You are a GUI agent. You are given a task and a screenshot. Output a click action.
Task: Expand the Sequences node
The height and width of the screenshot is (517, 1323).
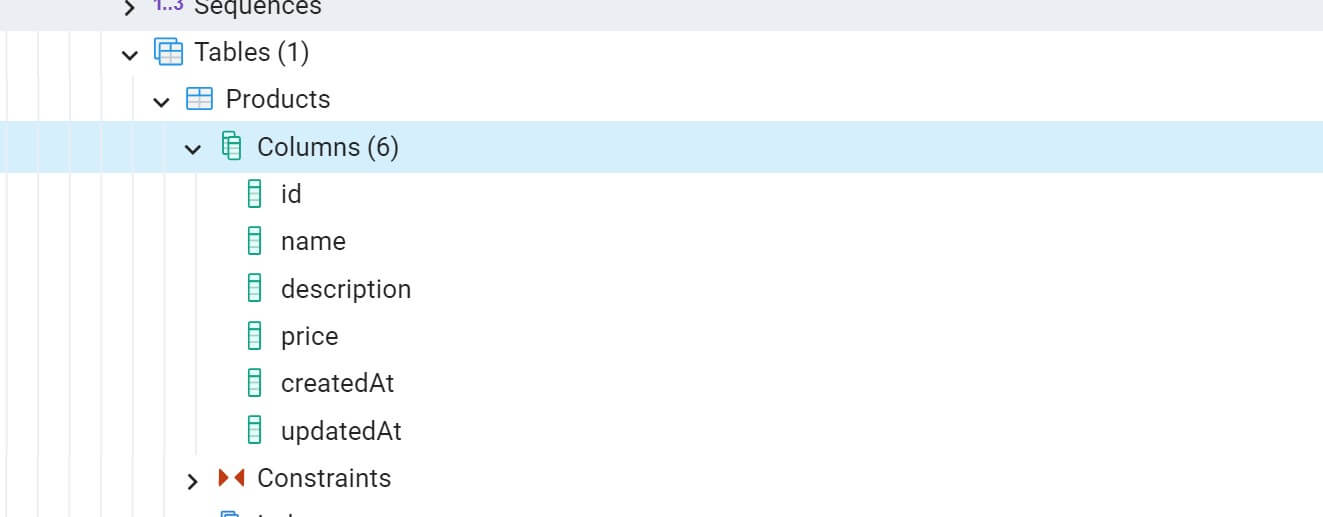(129, 9)
